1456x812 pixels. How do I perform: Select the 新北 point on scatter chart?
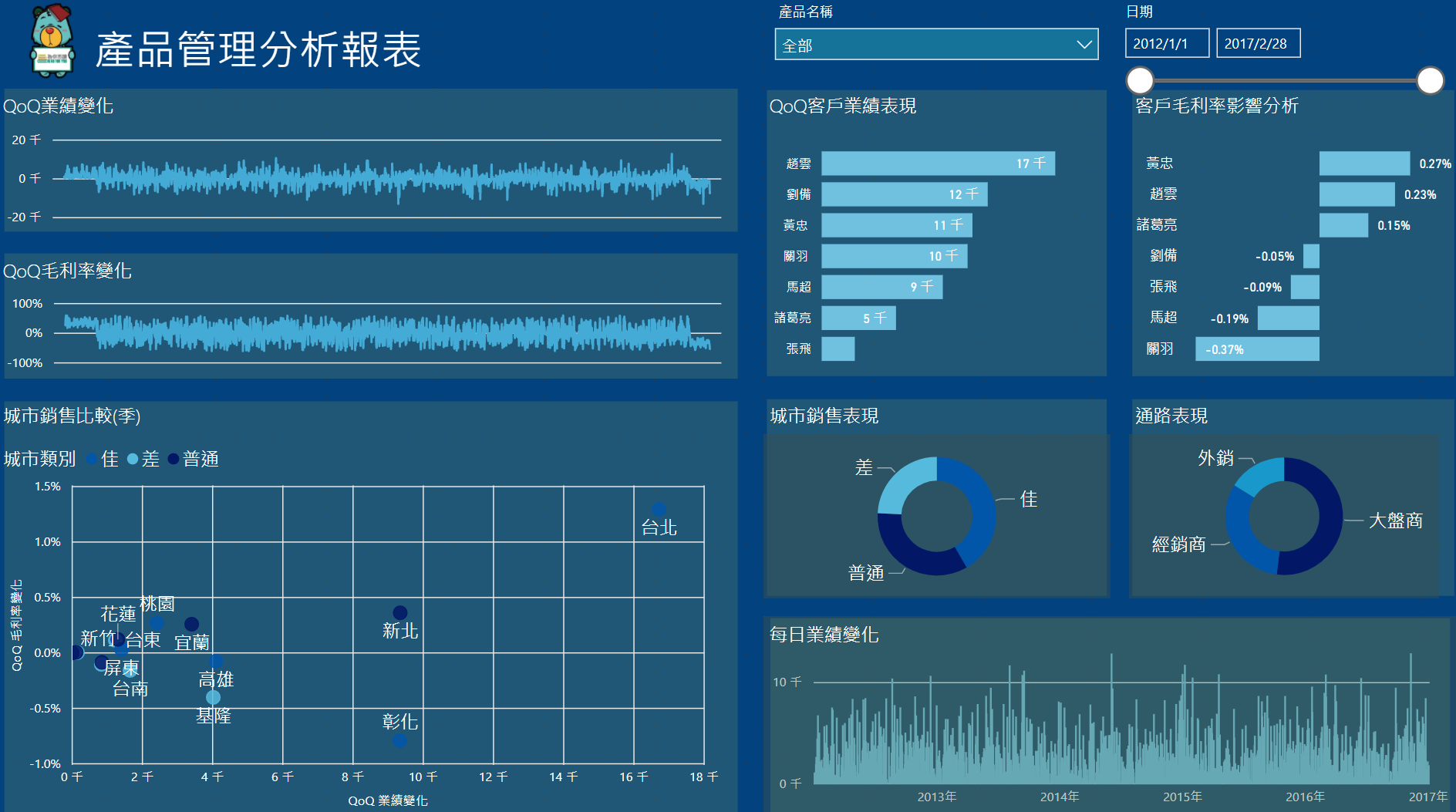click(x=399, y=613)
